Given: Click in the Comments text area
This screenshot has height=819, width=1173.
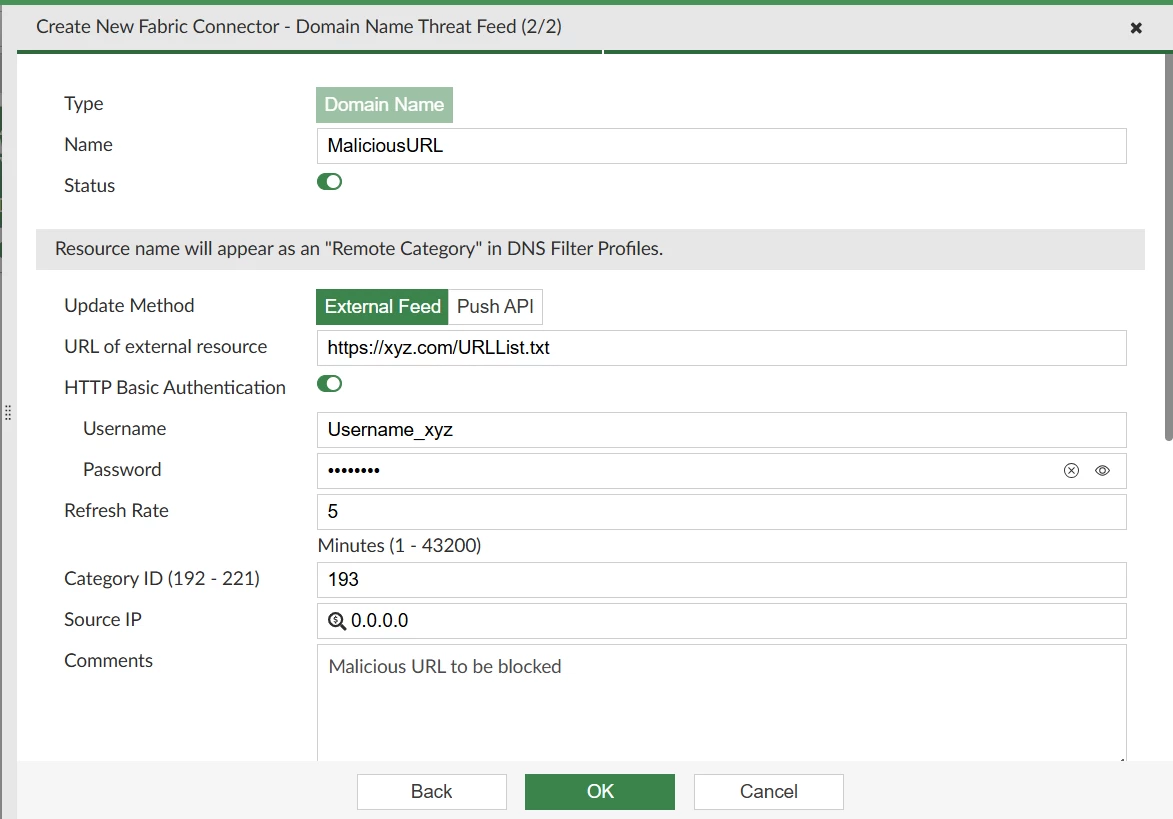Looking at the screenshot, I should pyautogui.click(x=721, y=703).
